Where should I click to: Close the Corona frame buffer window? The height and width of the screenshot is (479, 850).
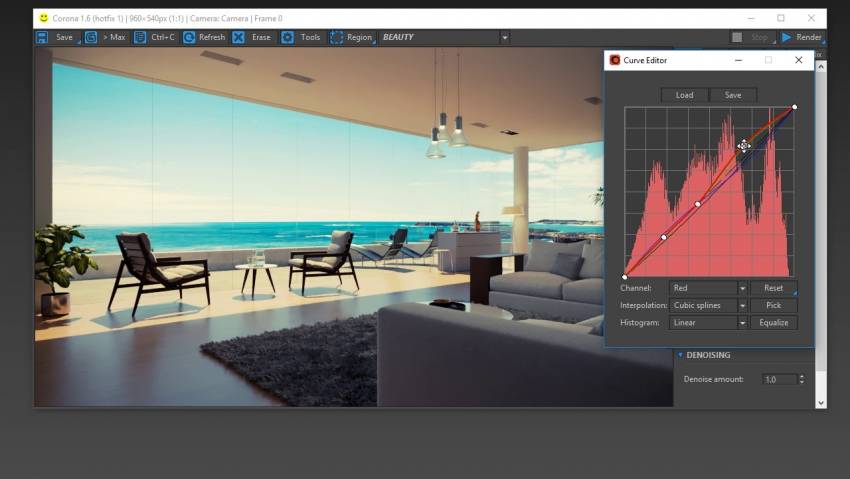[811, 18]
